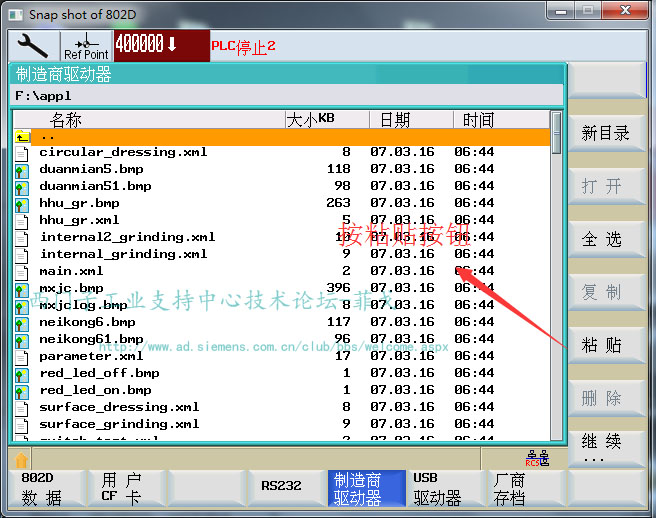Select file name neikong6.bmp
This screenshot has height=518, width=656.
[x=87, y=322]
